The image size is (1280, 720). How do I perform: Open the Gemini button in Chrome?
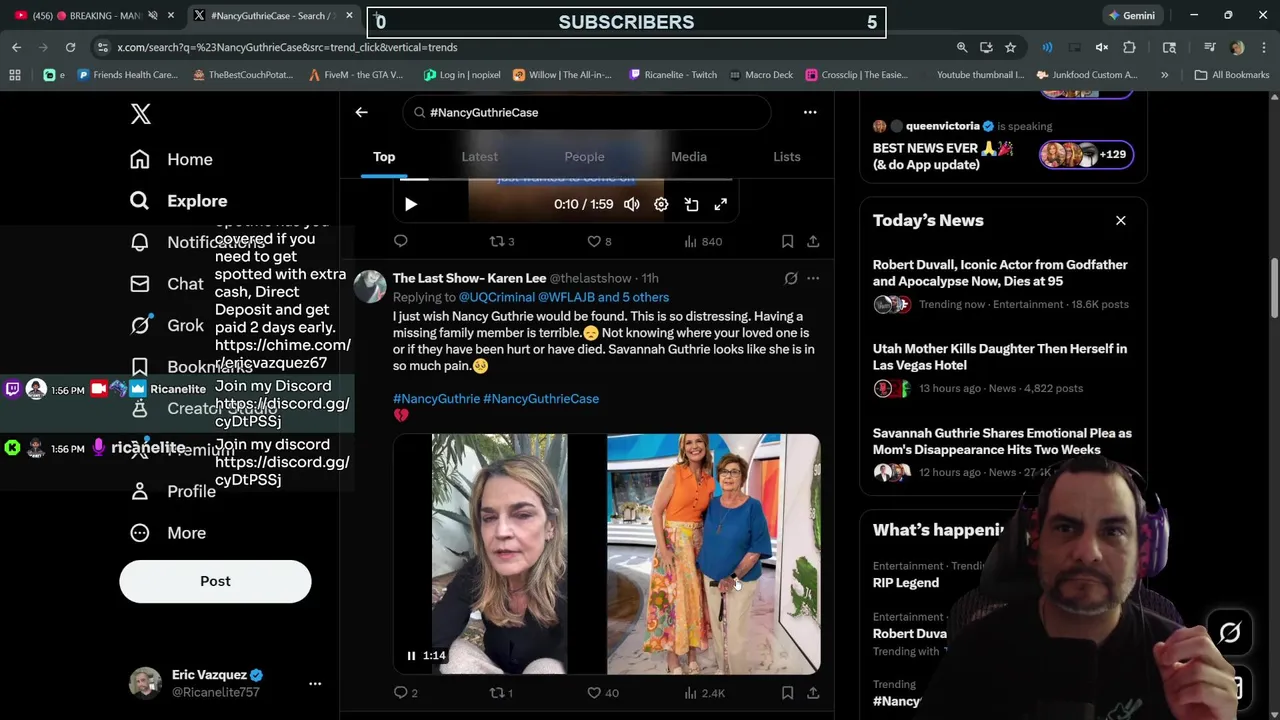(1133, 16)
